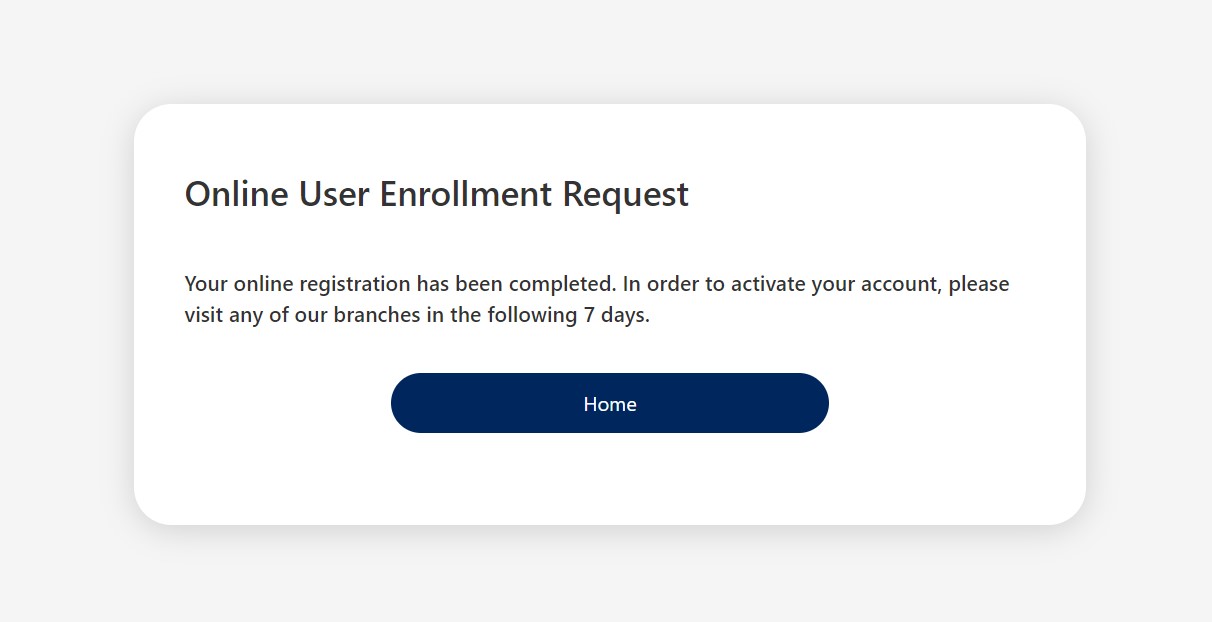Click the word "been" in the message
The height and width of the screenshot is (622, 1212).
click(x=479, y=284)
